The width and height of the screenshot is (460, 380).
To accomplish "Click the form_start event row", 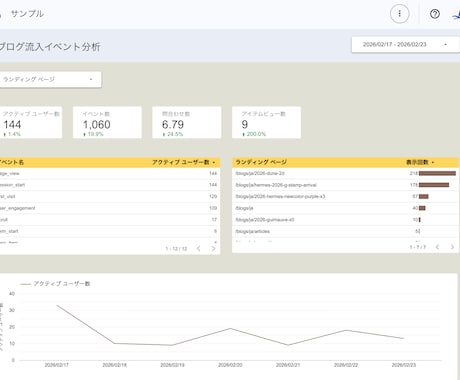I will pos(110,231).
